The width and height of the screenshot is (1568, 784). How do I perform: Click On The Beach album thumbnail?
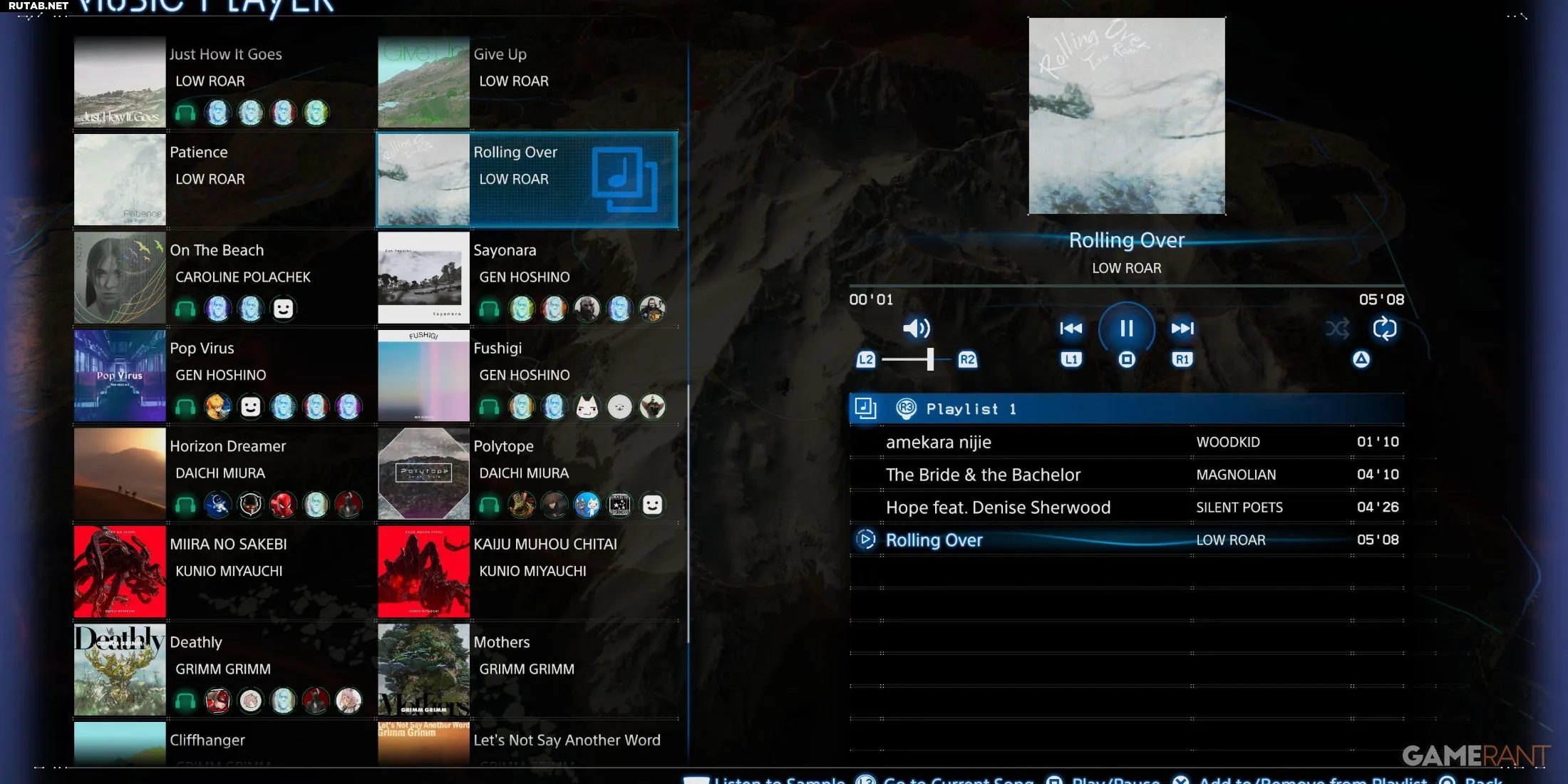pos(120,278)
